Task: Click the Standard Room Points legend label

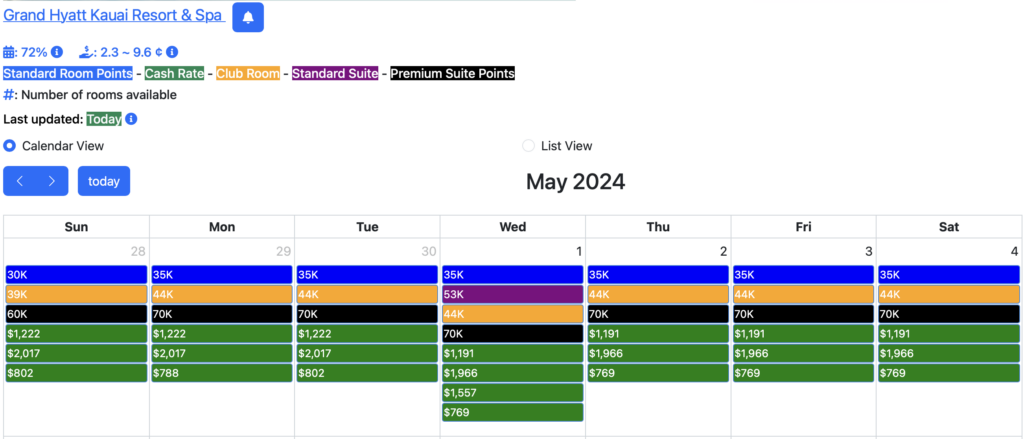Action: tap(68, 73)
